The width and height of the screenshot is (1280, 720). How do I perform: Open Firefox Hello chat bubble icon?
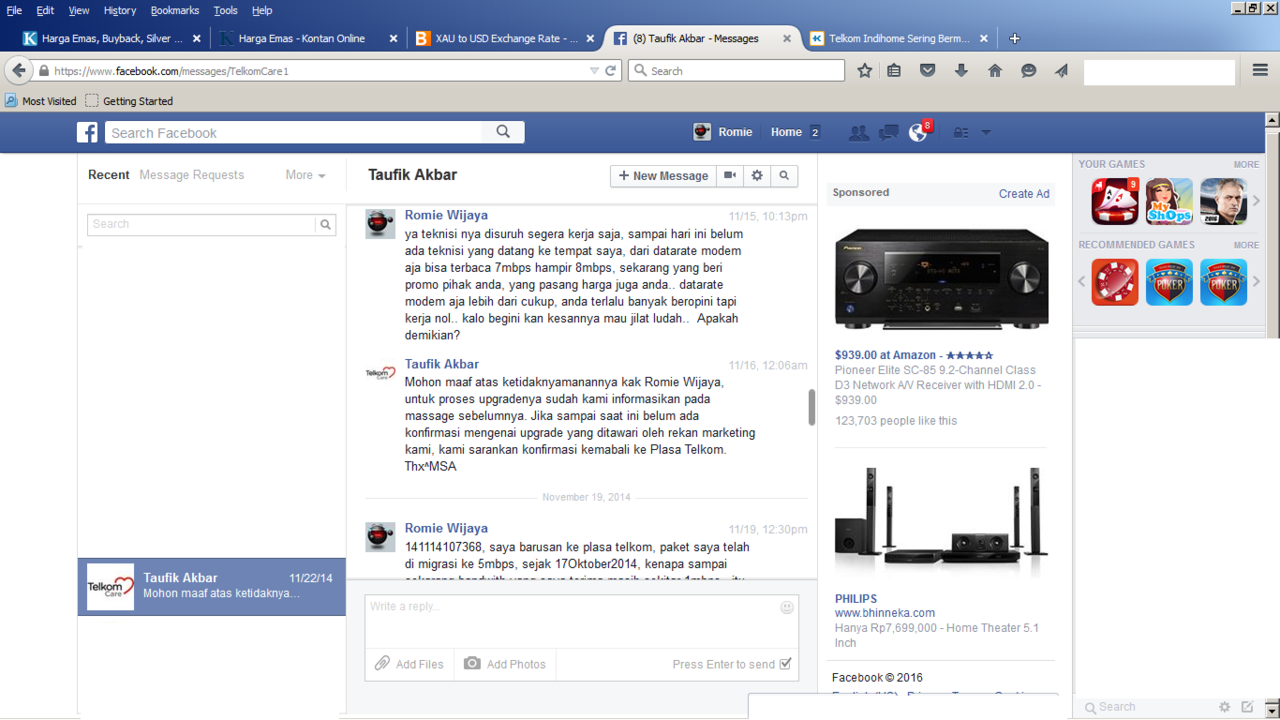(x=1028, y=71)
